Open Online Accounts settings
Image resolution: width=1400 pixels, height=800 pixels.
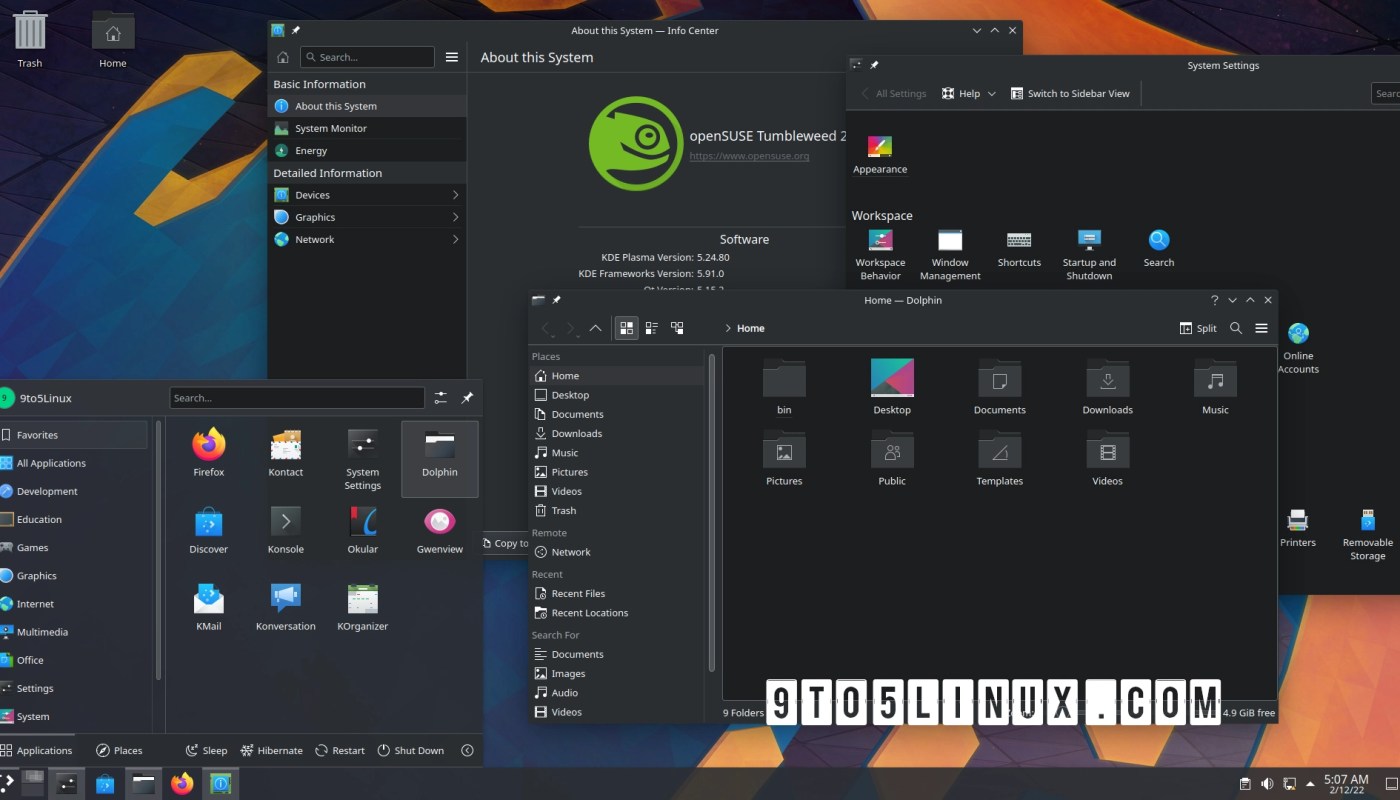[1298, 348]
